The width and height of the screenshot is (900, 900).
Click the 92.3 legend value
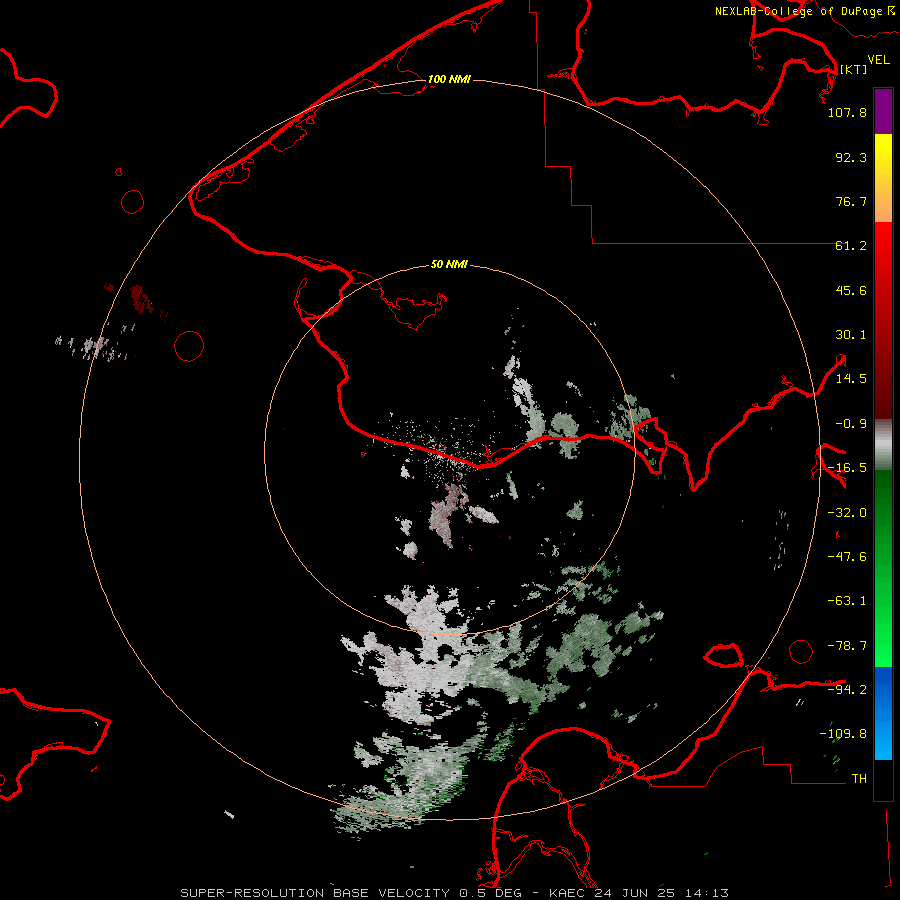[851, 157]
